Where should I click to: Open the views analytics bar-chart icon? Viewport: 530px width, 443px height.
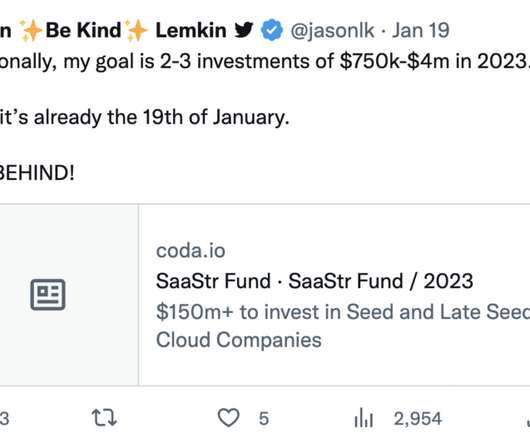(x=364, y=418)
